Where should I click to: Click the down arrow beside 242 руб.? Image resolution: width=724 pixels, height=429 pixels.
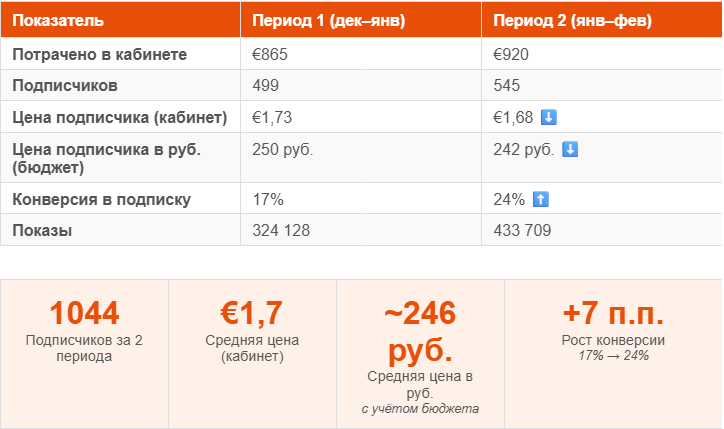pyautogui.click(x=570, y=150)
